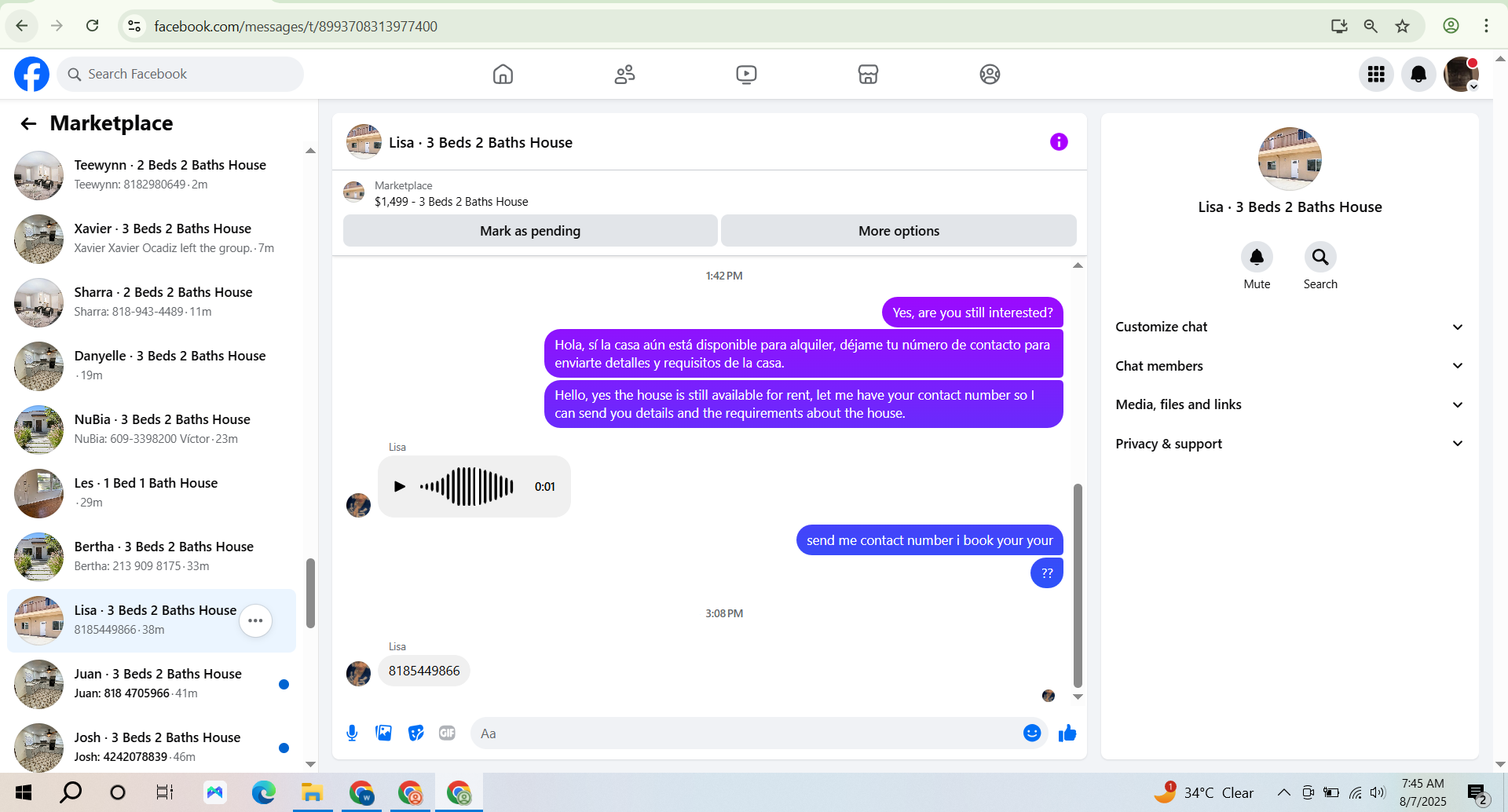Choose a sticker icon in composer
This screenshot has width=1508, height=812.
coord(415,733)
